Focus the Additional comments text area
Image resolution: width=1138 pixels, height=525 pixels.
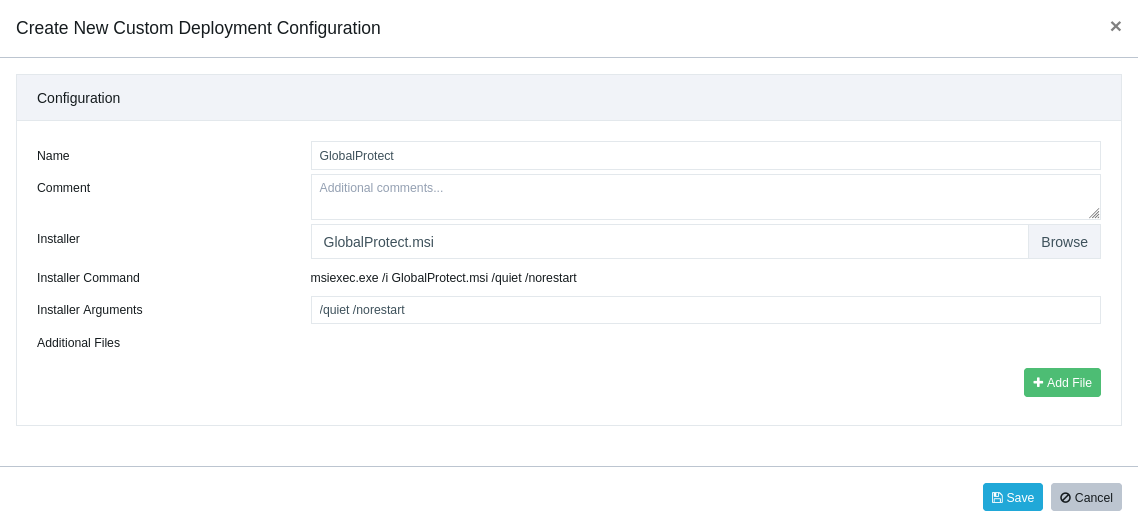tap(705, 197)
